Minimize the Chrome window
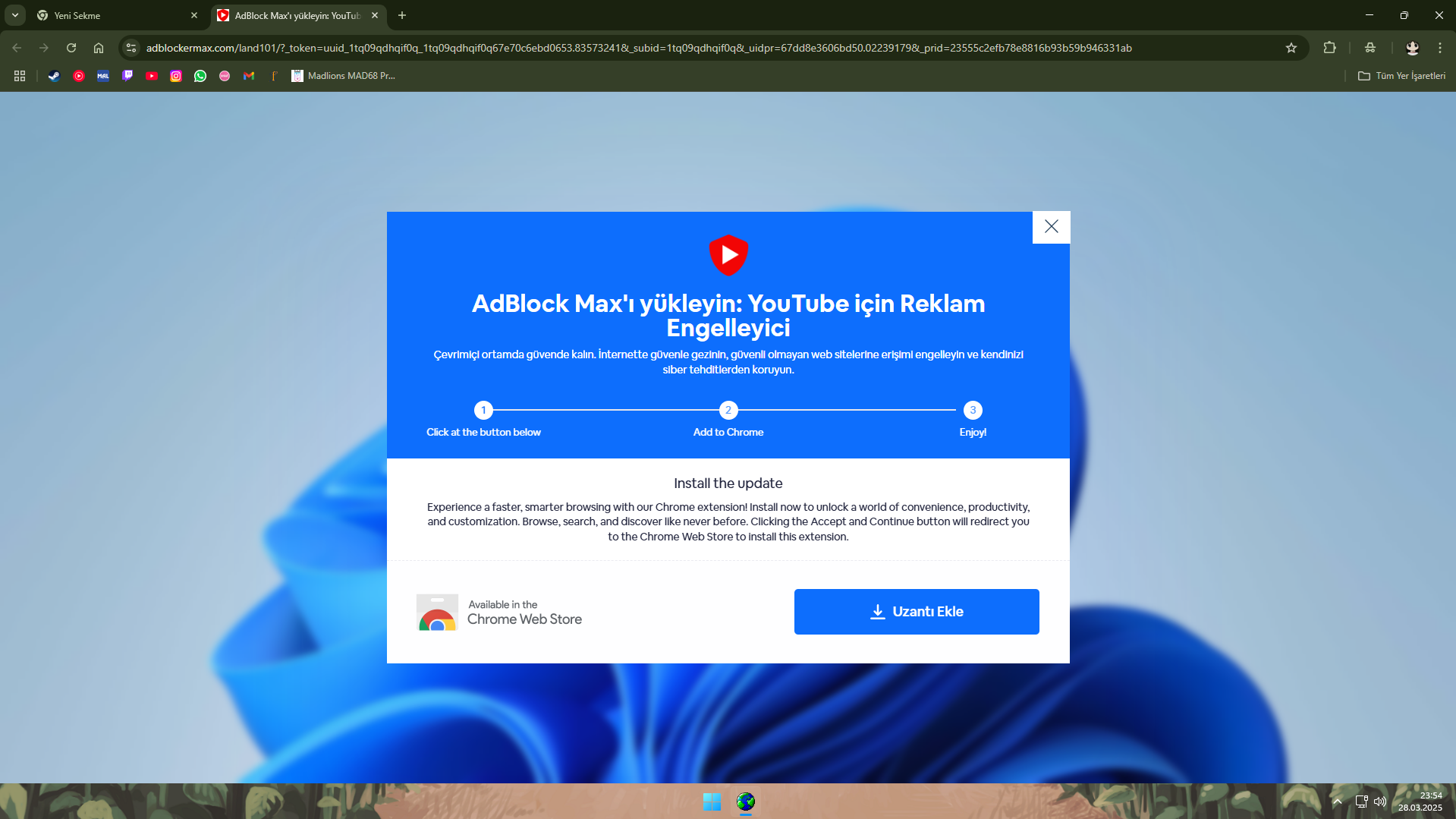Viewport: 1456px width, 819px height. click(1370, 15)
